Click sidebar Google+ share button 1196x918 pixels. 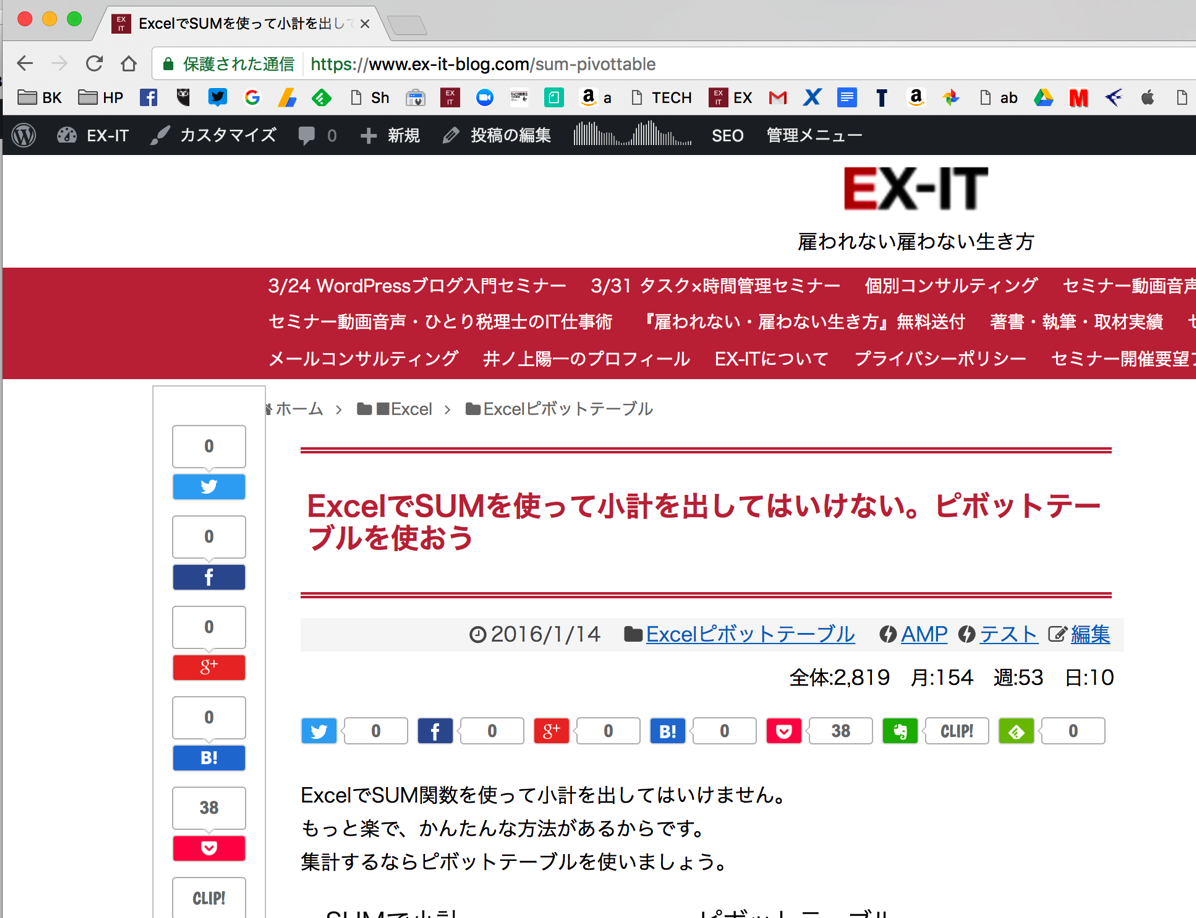tap(209, 668)
